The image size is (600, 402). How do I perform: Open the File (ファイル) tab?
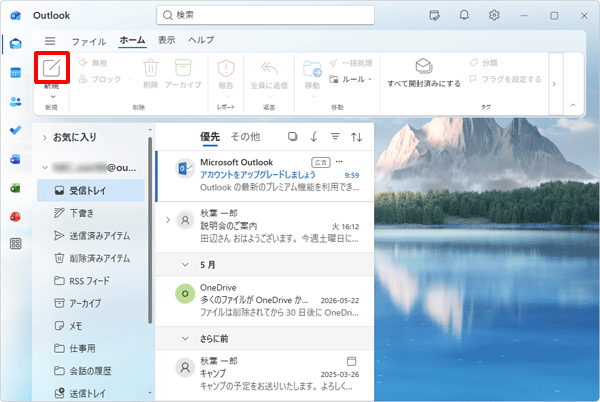coord(88,41)
